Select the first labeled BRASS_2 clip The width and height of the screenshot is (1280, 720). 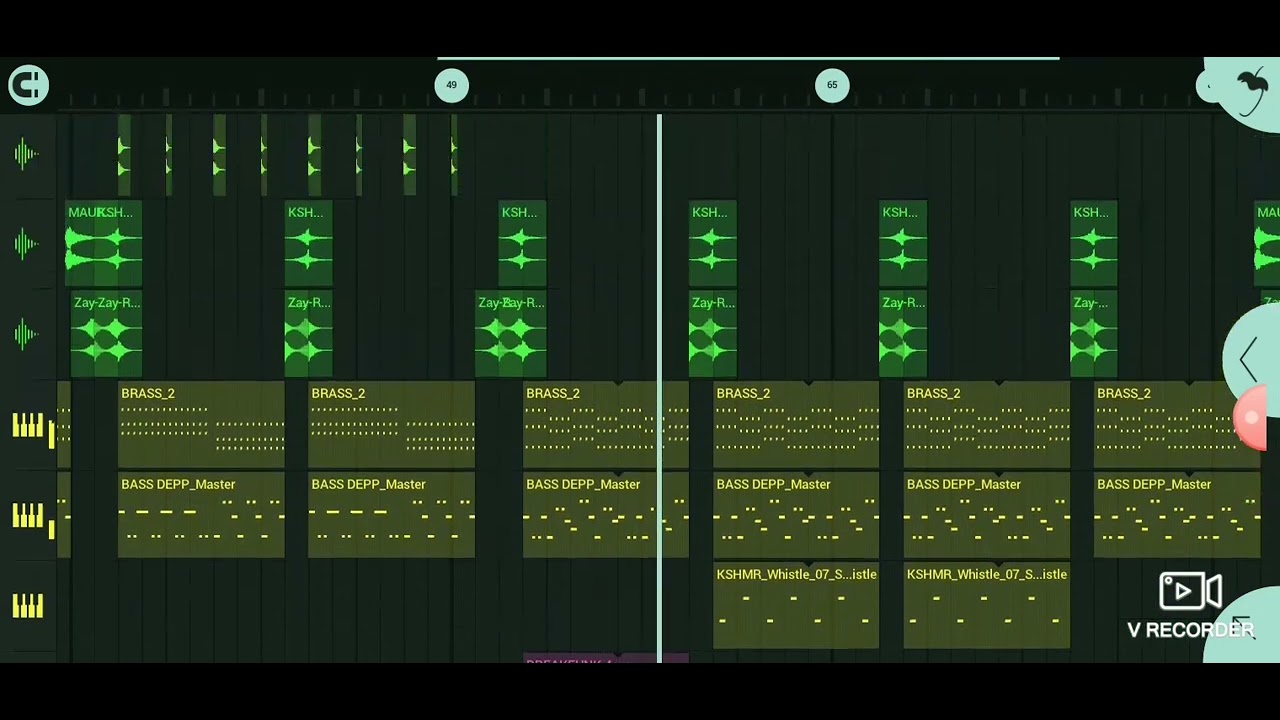point(201,425)
